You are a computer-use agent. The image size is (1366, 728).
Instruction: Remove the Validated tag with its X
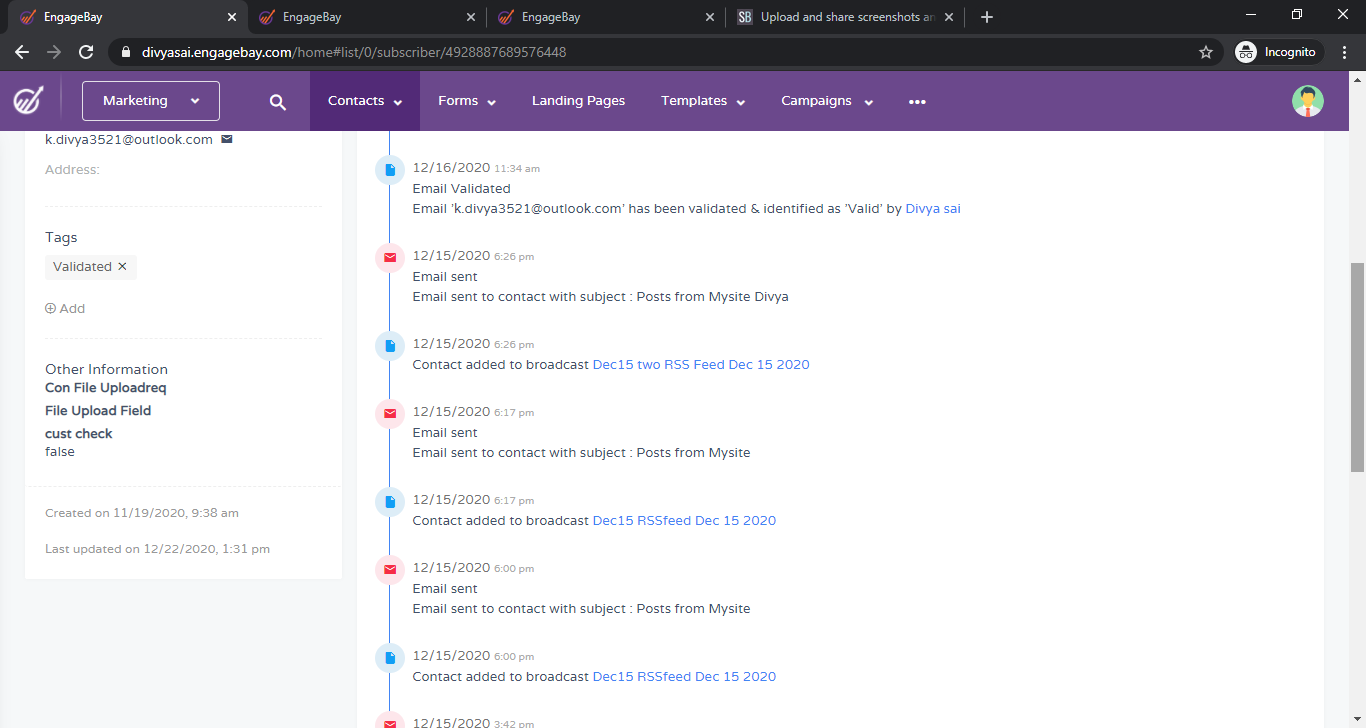(x=122, y=266)
